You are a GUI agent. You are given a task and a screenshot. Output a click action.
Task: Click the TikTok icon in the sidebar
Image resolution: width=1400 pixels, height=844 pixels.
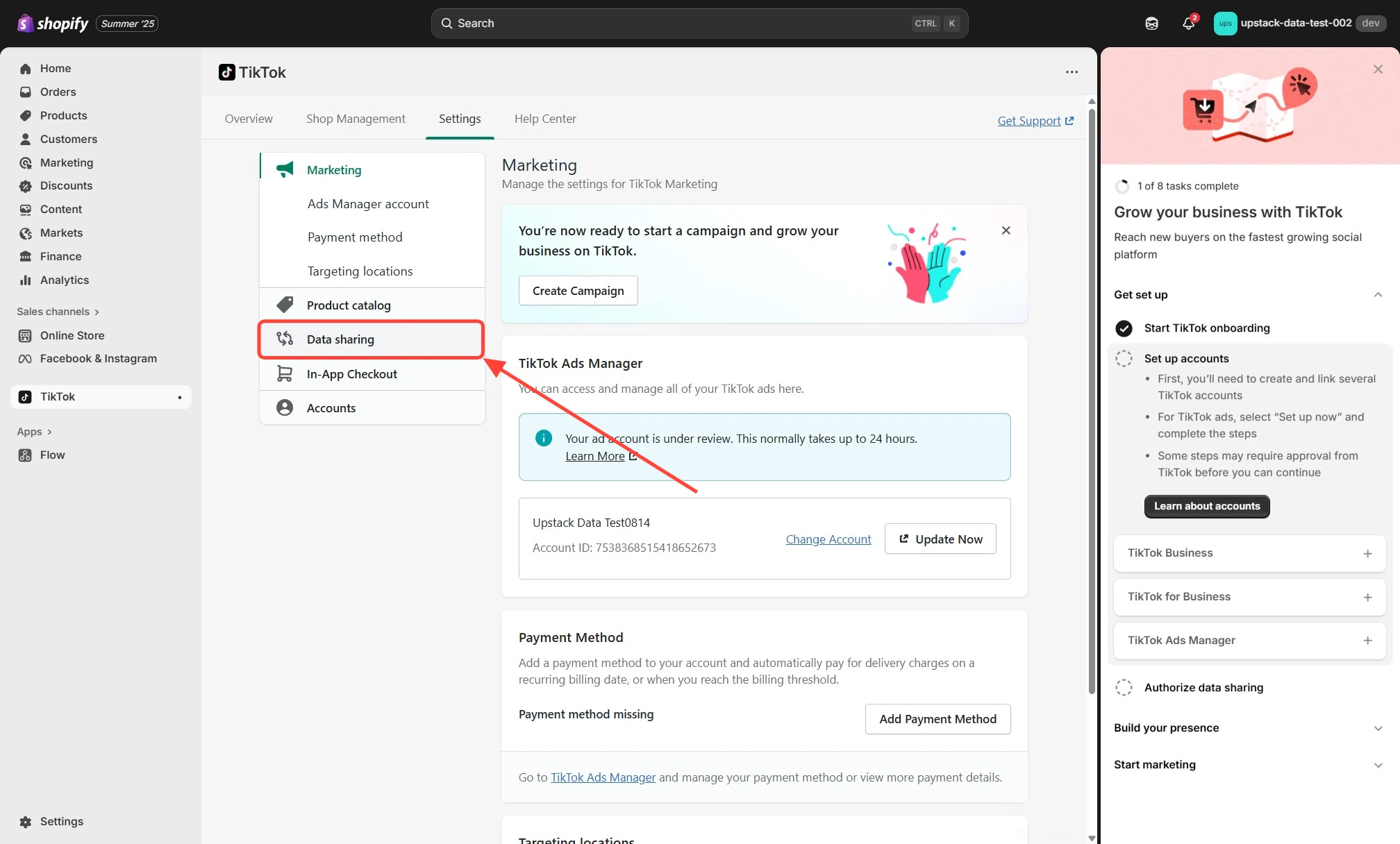(x=25, y=397)
